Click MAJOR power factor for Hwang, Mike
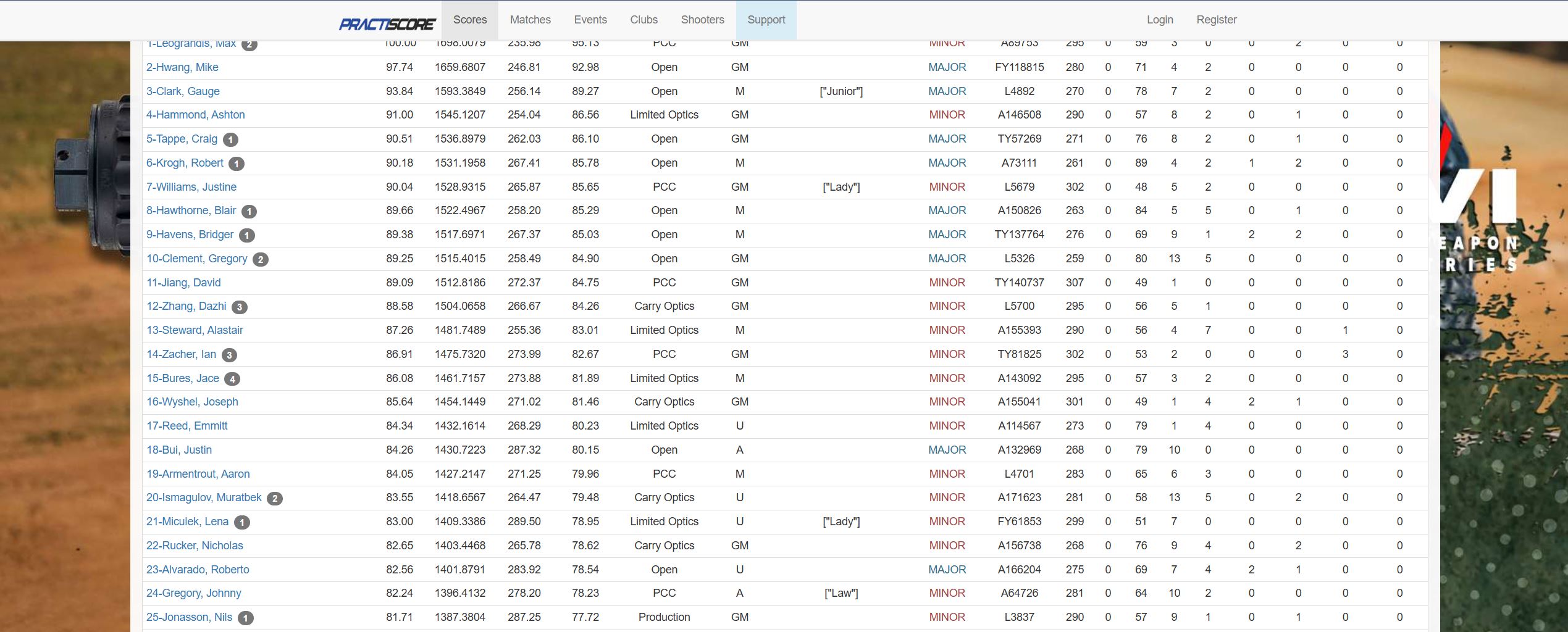 pos(947,67)
